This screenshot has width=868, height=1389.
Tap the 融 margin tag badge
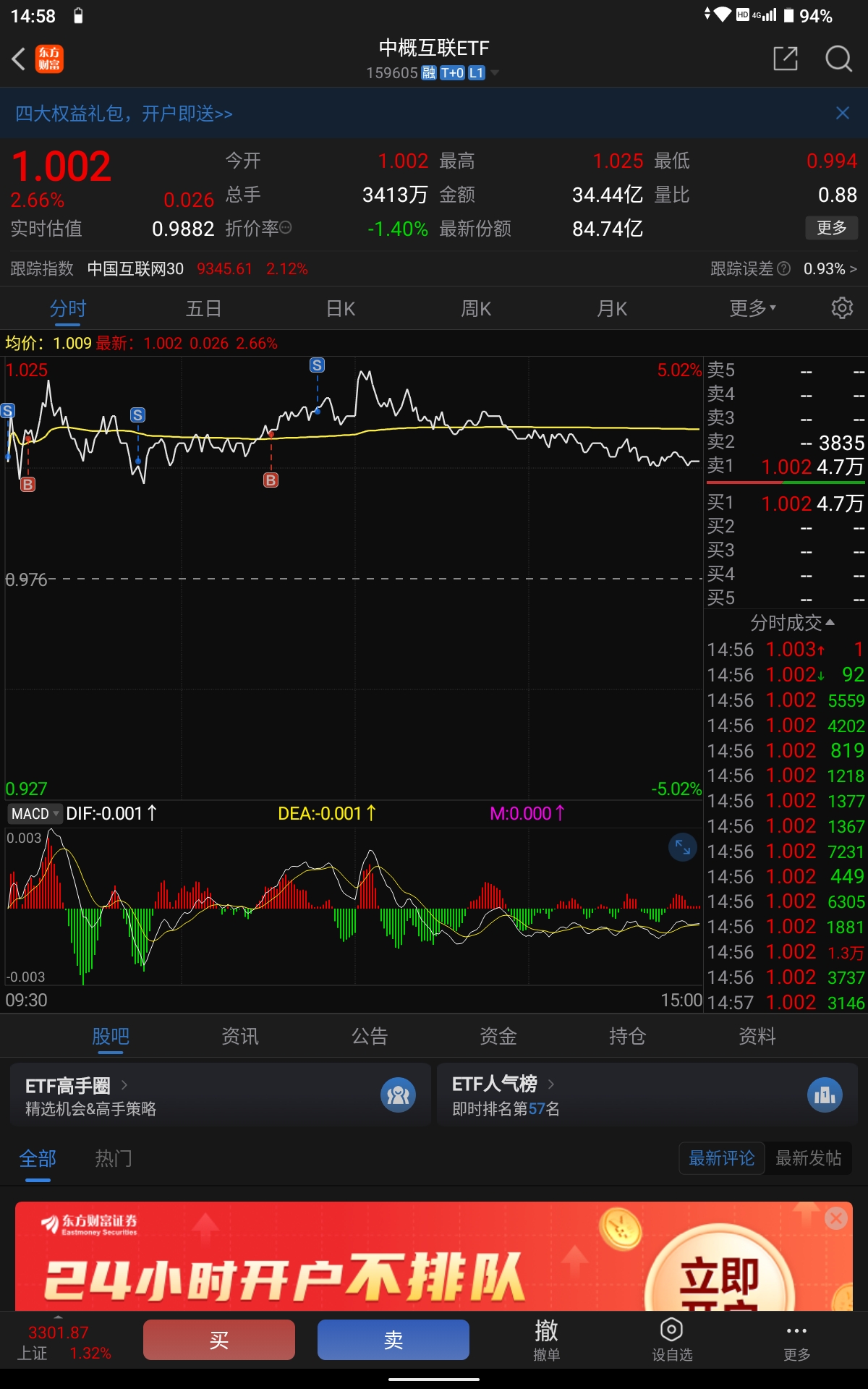429,72
